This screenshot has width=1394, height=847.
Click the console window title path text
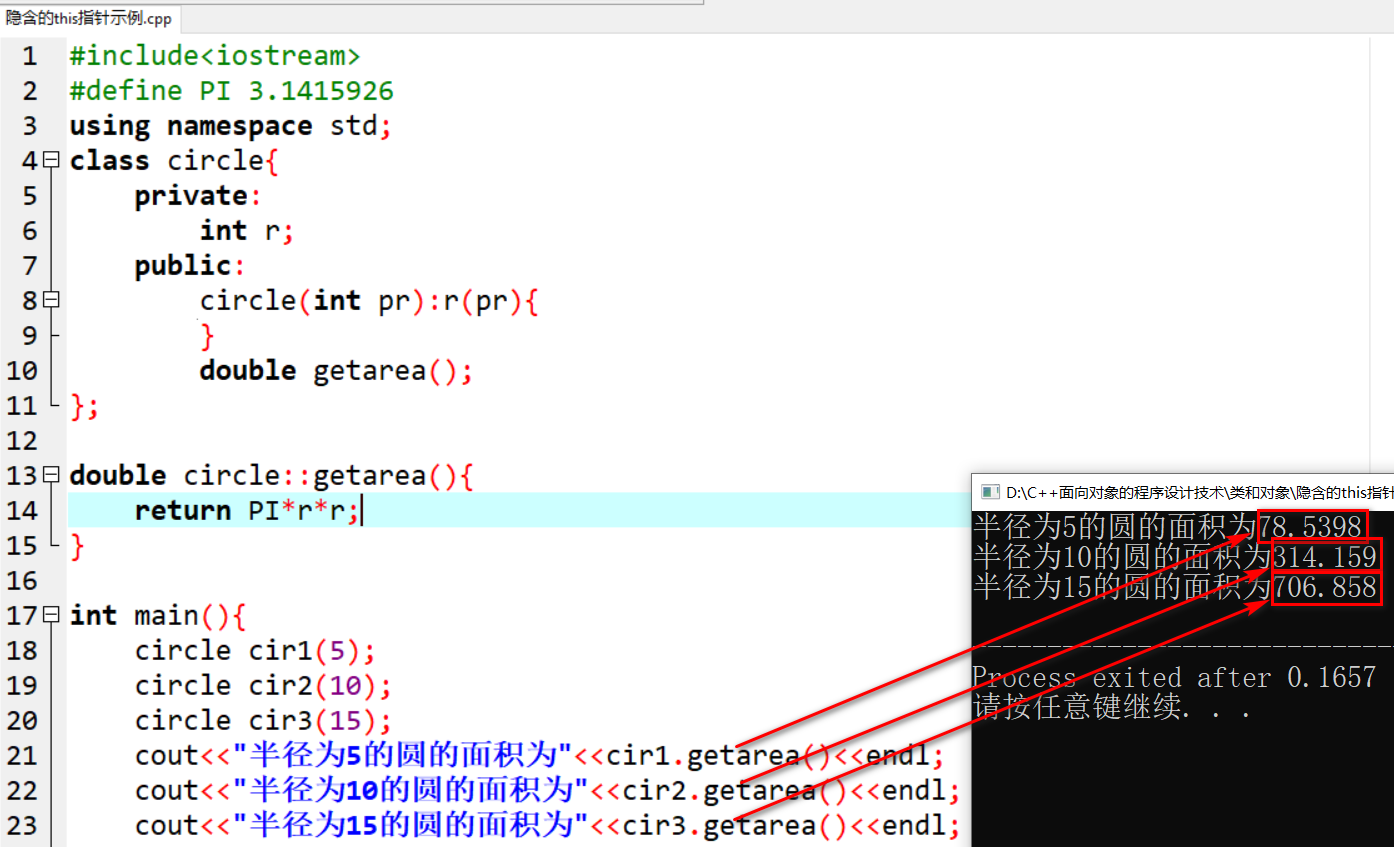pyautogui.click(x=1200, y=492)
